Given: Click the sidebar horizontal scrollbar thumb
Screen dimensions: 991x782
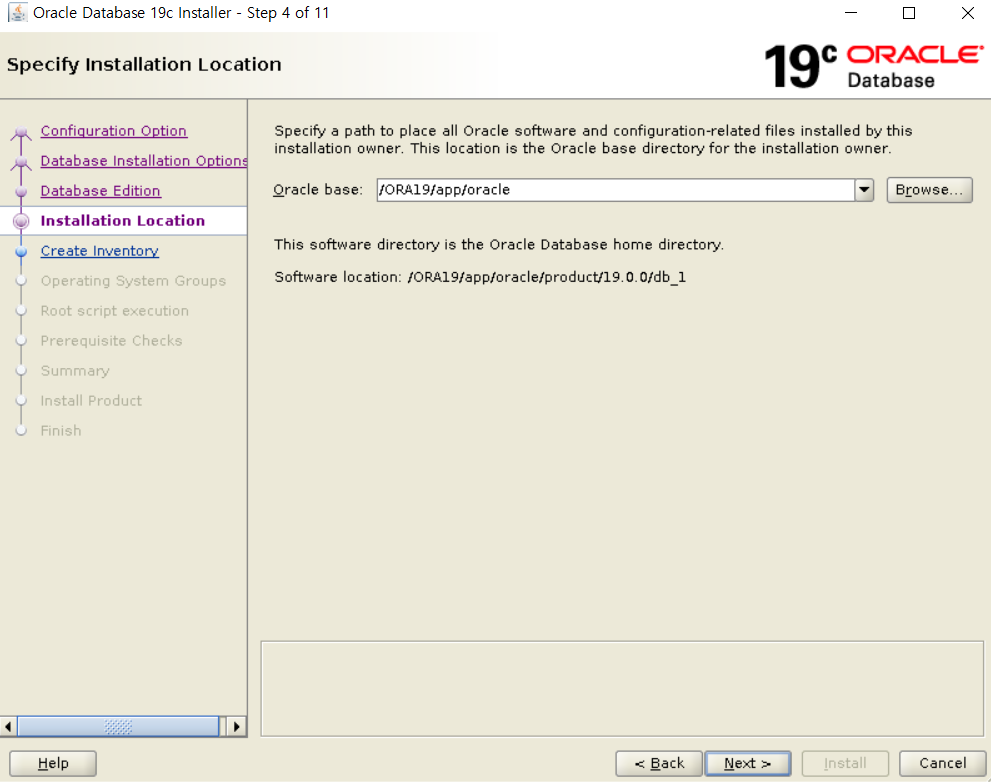Looking at the screenshot, I should coord(118,726).
